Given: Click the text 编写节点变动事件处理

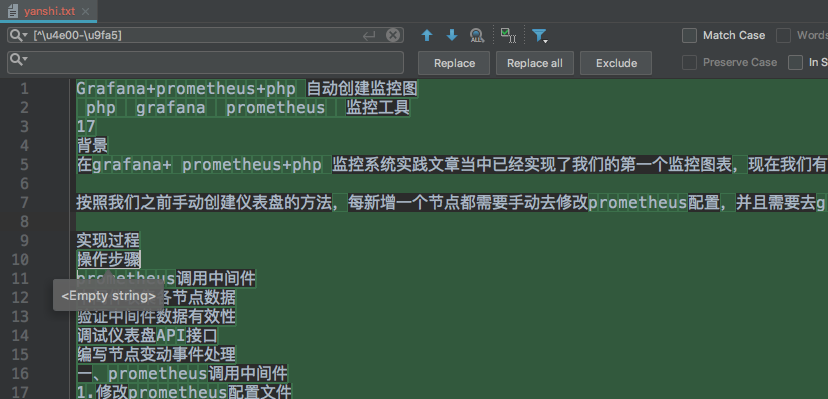Looking at the screenshot, I should pos(156,355).
